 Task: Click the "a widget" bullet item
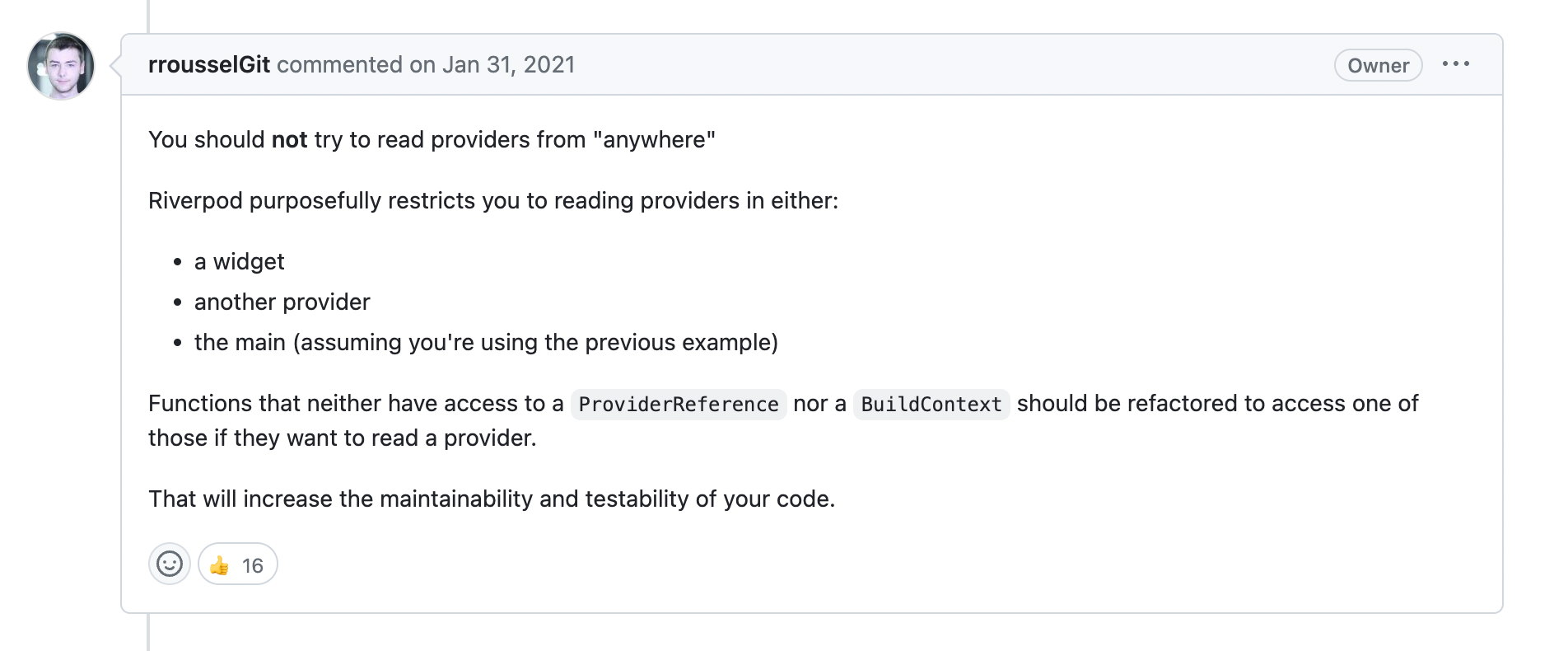[239, 261]
